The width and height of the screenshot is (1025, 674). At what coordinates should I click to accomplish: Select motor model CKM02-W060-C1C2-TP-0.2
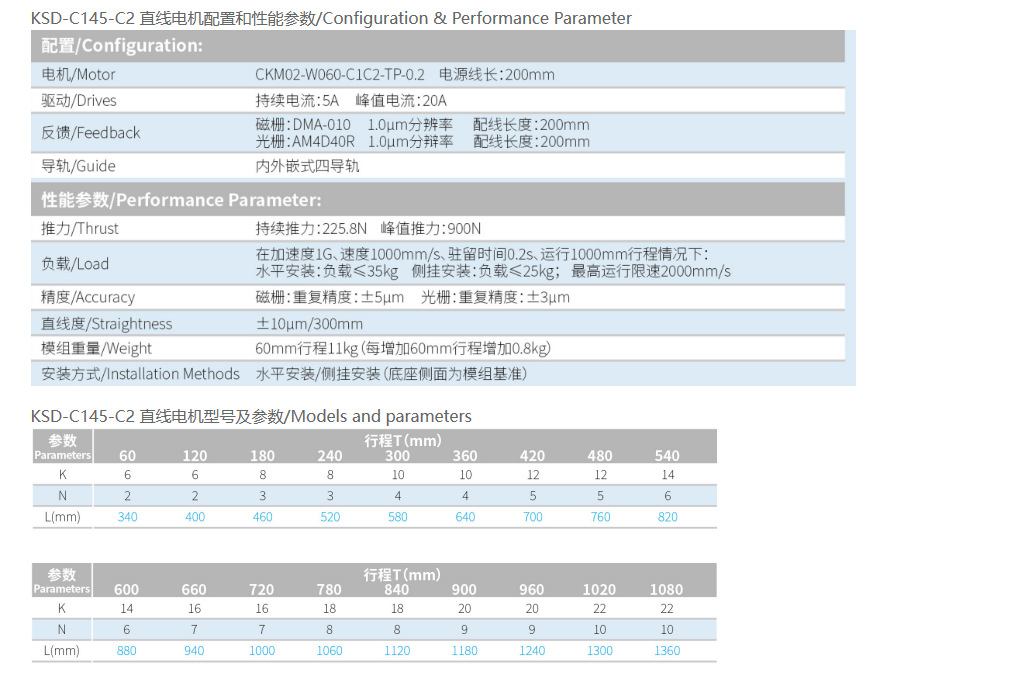click(340, 75)
